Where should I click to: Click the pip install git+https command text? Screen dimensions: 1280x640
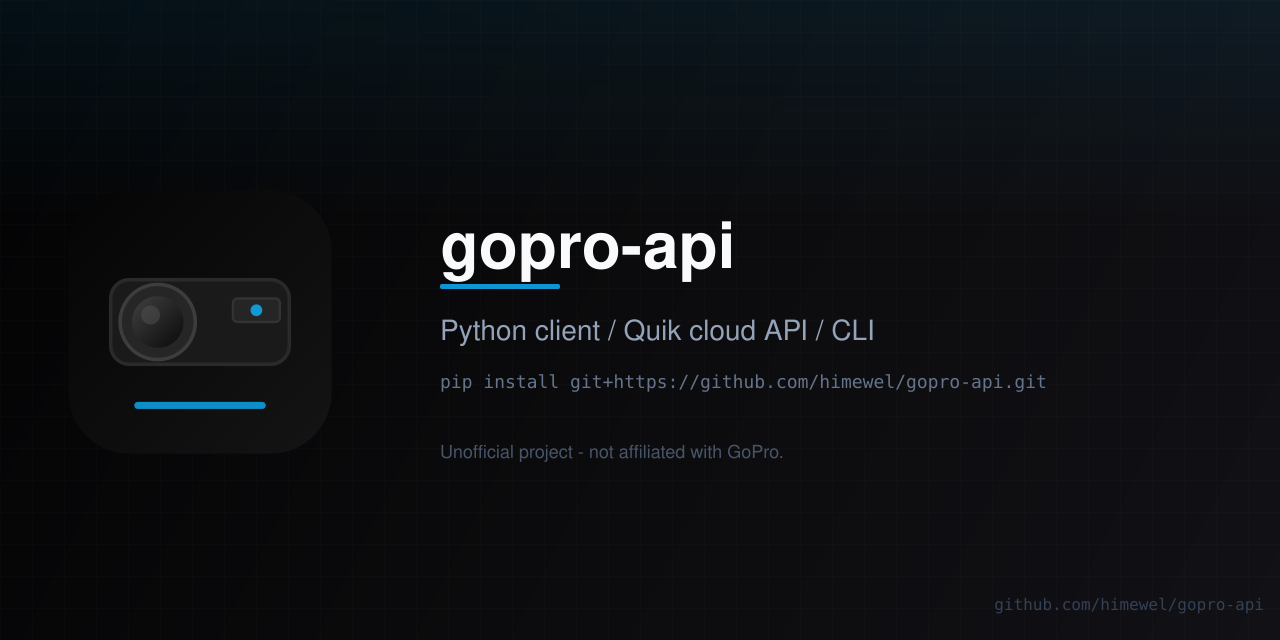[x=743, y=382]
